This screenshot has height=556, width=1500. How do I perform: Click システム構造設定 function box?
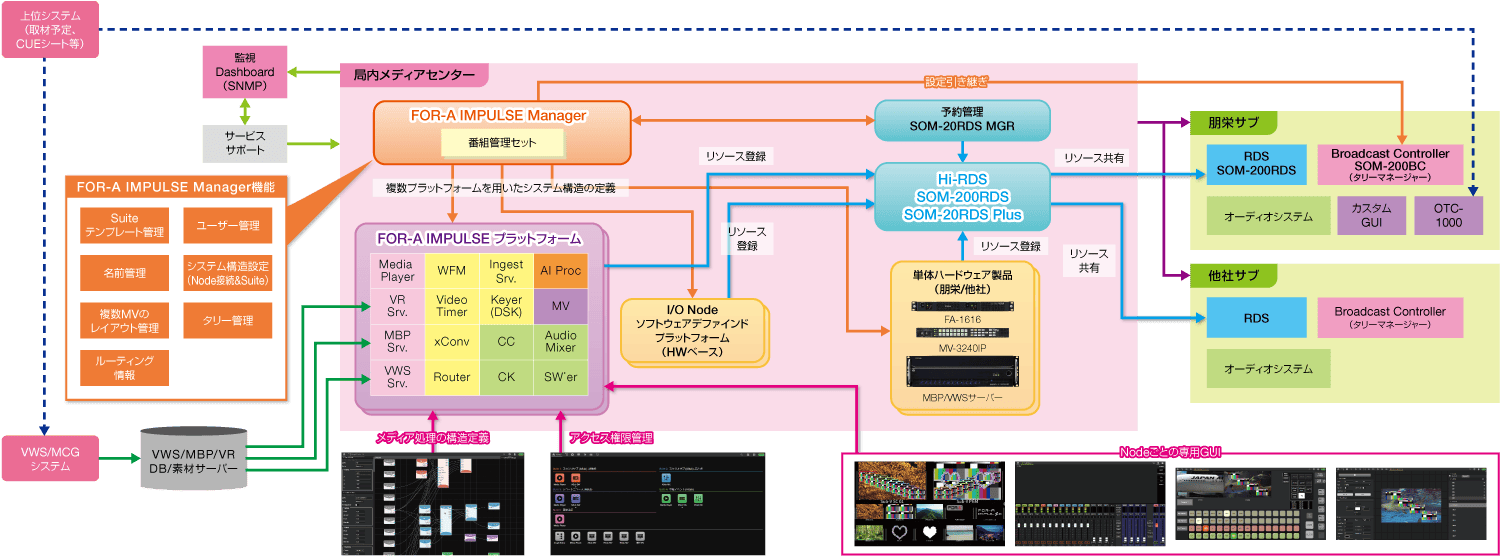pos(228,273)
